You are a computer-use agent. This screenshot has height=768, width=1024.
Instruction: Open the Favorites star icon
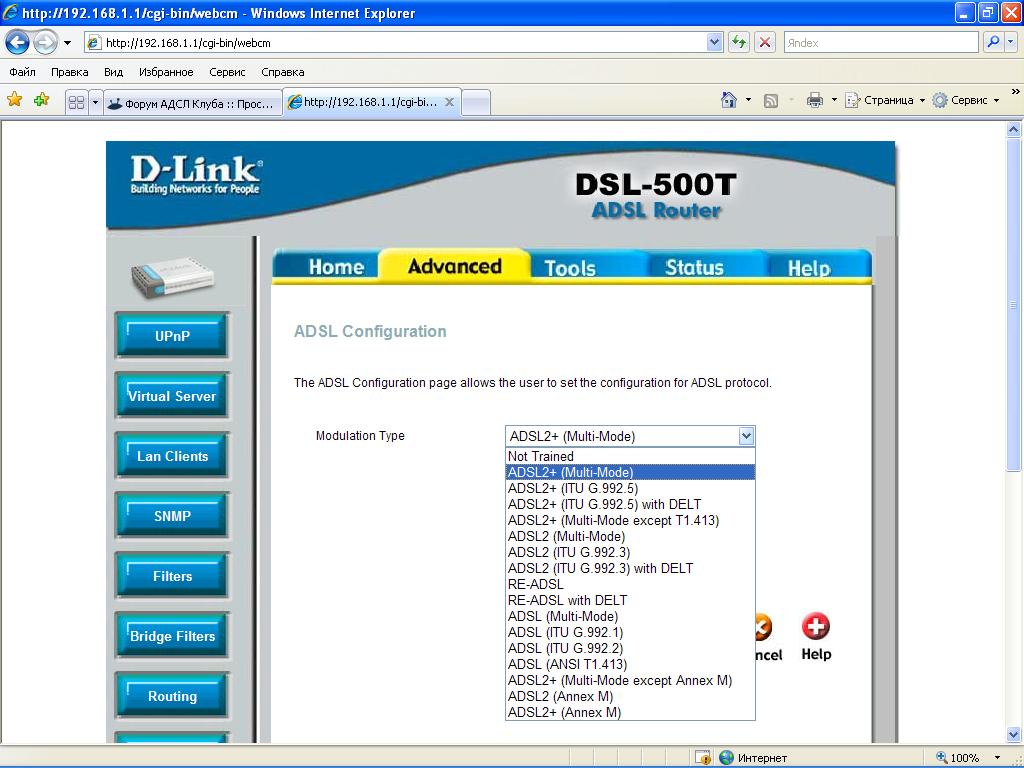15,100
